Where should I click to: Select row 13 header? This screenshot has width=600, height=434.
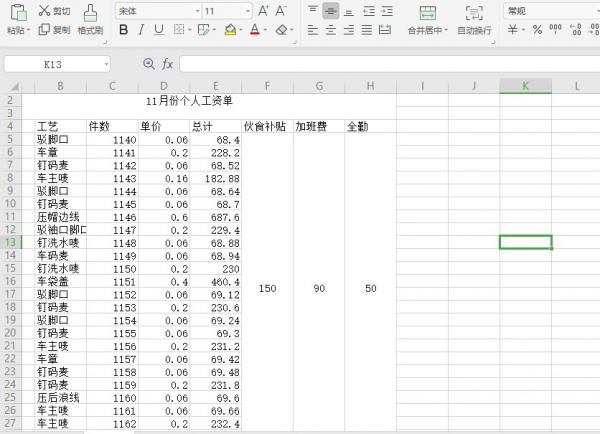[x=11, y=242]
